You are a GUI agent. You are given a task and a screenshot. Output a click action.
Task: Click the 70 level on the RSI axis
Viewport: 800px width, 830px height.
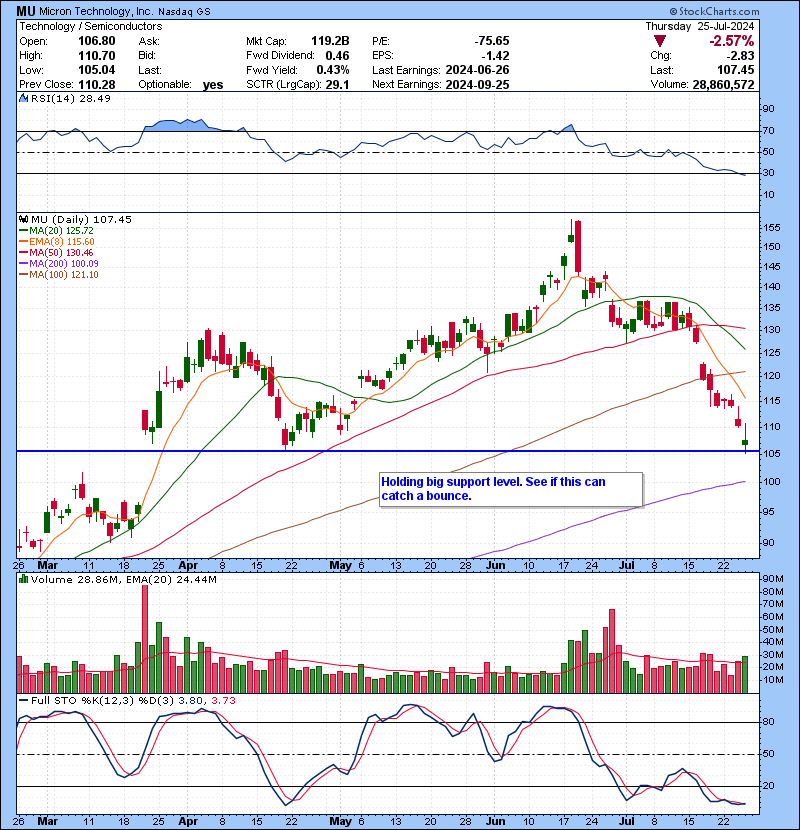click(768, 130)
